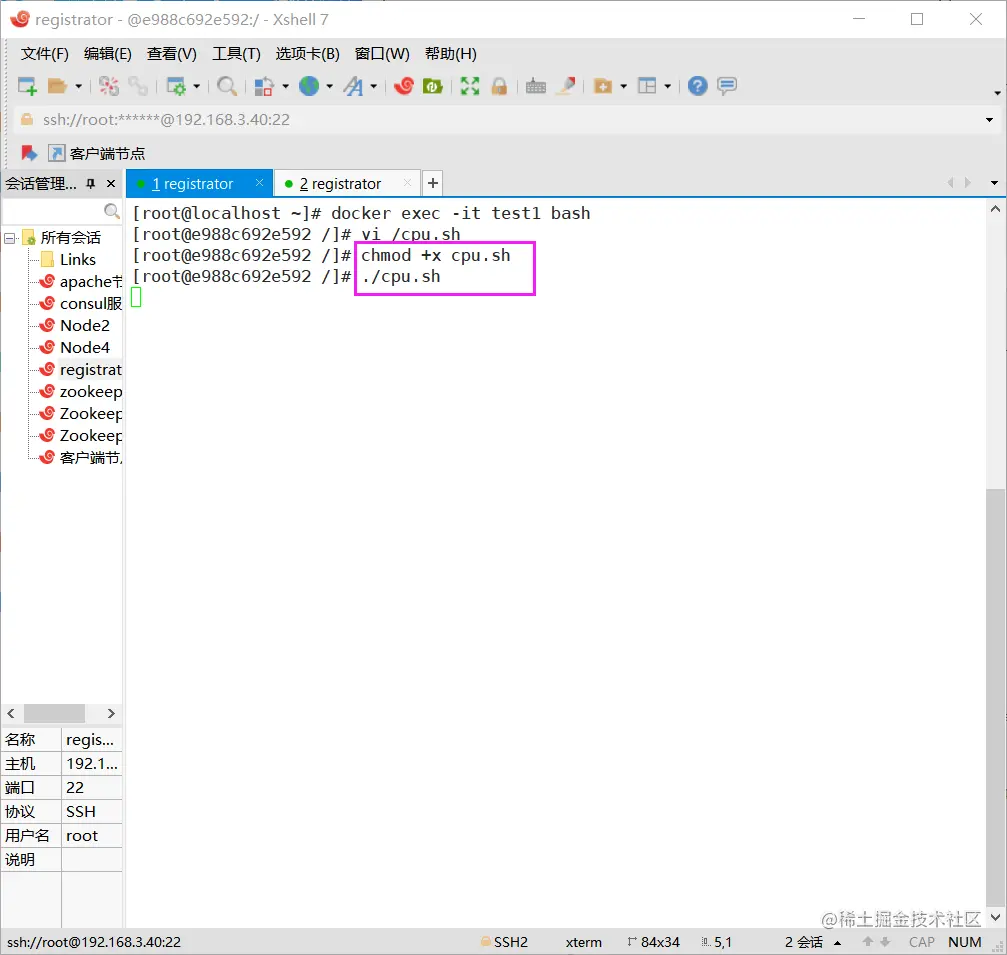The height and width of the screenshot is (955, 1007).
Task: Click the red Xshell swirl toolbar icon
Action: click(x=403, y=85)
